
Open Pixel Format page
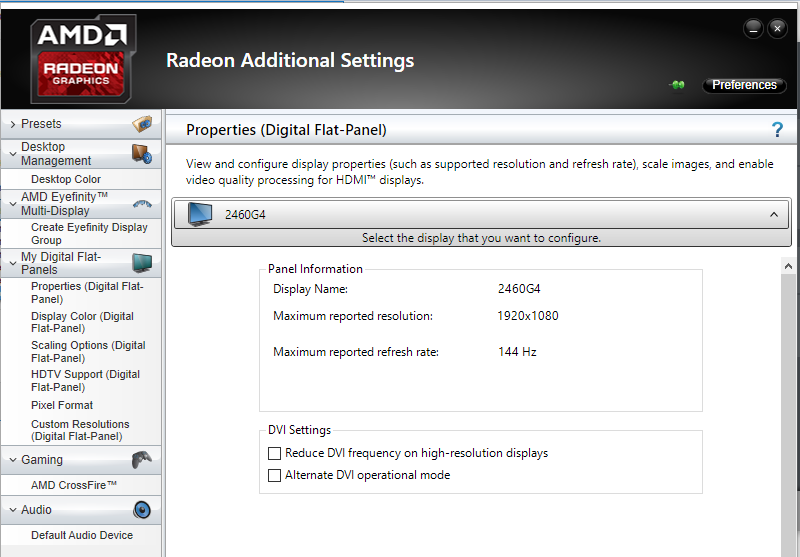(x=62, y=405)
